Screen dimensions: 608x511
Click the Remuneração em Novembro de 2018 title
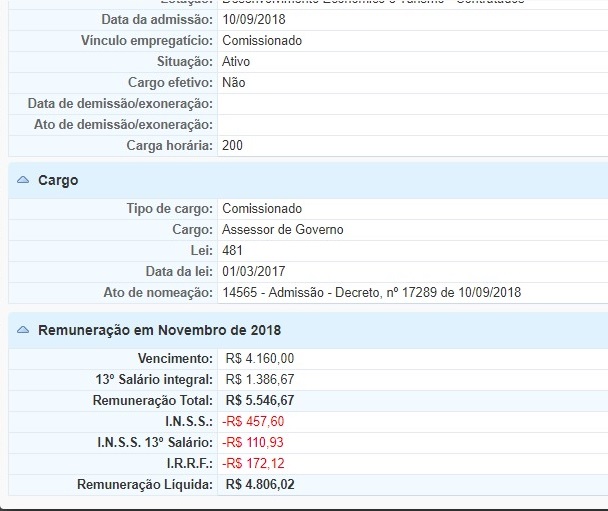pyautogui.click(x=159, y=330)
